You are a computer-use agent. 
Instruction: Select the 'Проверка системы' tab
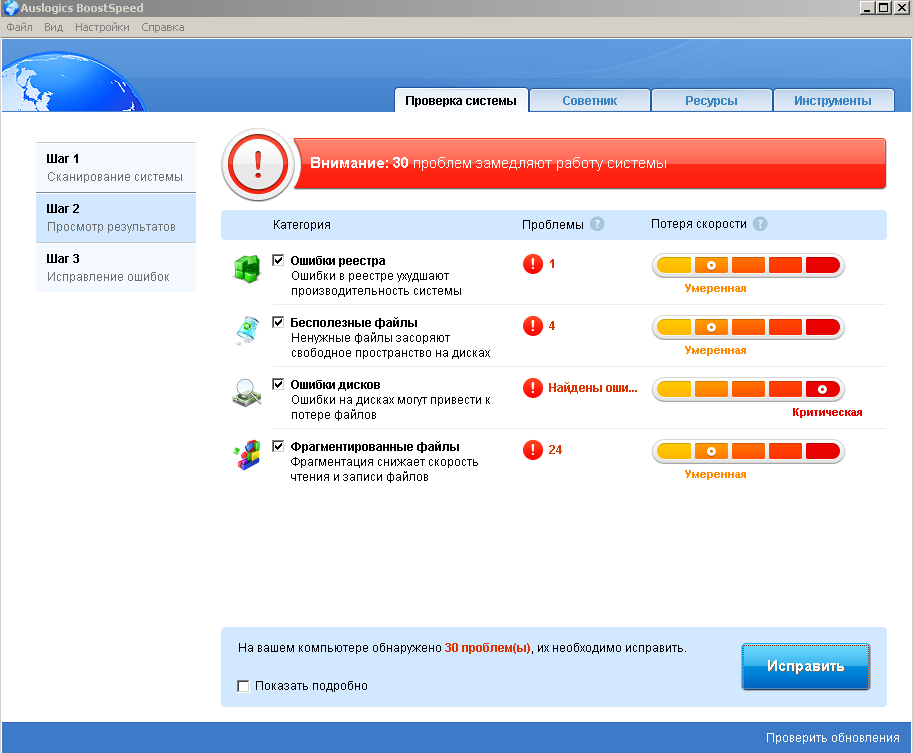point(461,100)
